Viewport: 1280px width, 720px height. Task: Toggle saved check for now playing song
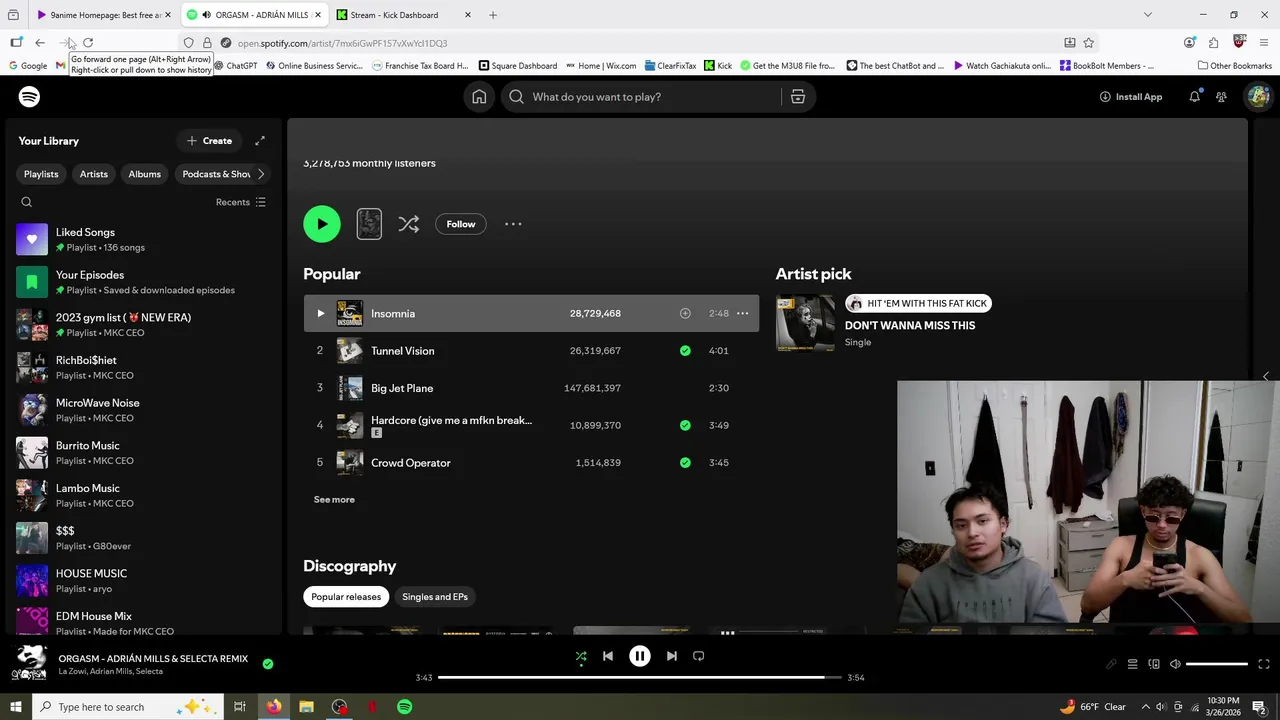click(x=268, y=663)
